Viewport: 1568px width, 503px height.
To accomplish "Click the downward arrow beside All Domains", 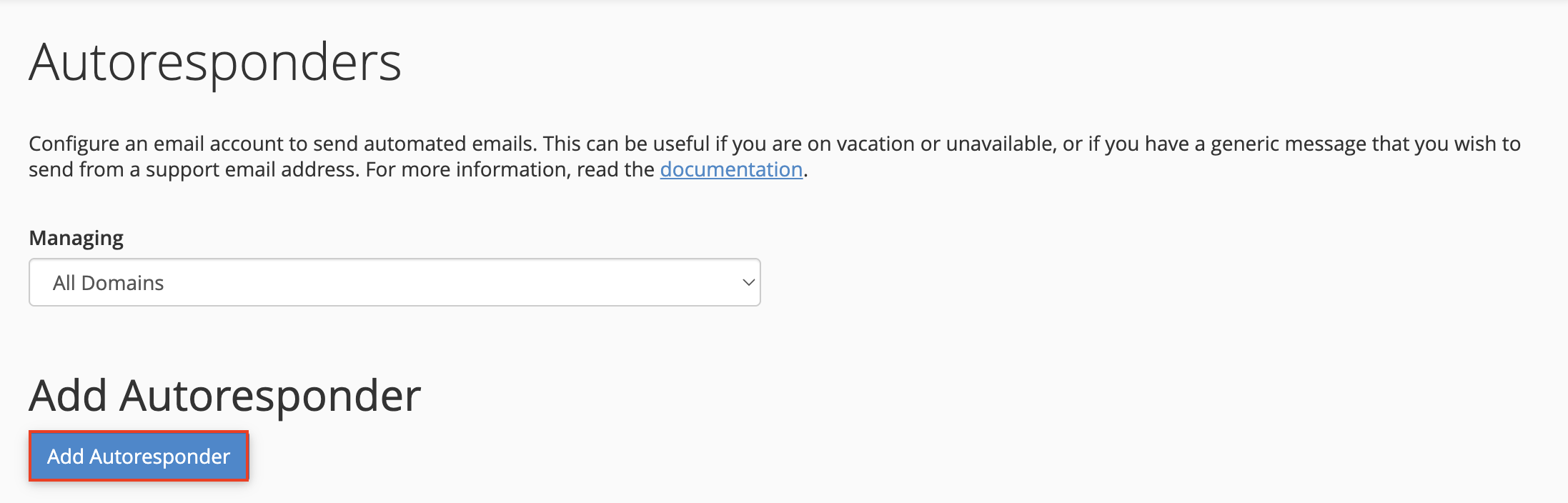I will pos(748,282).
